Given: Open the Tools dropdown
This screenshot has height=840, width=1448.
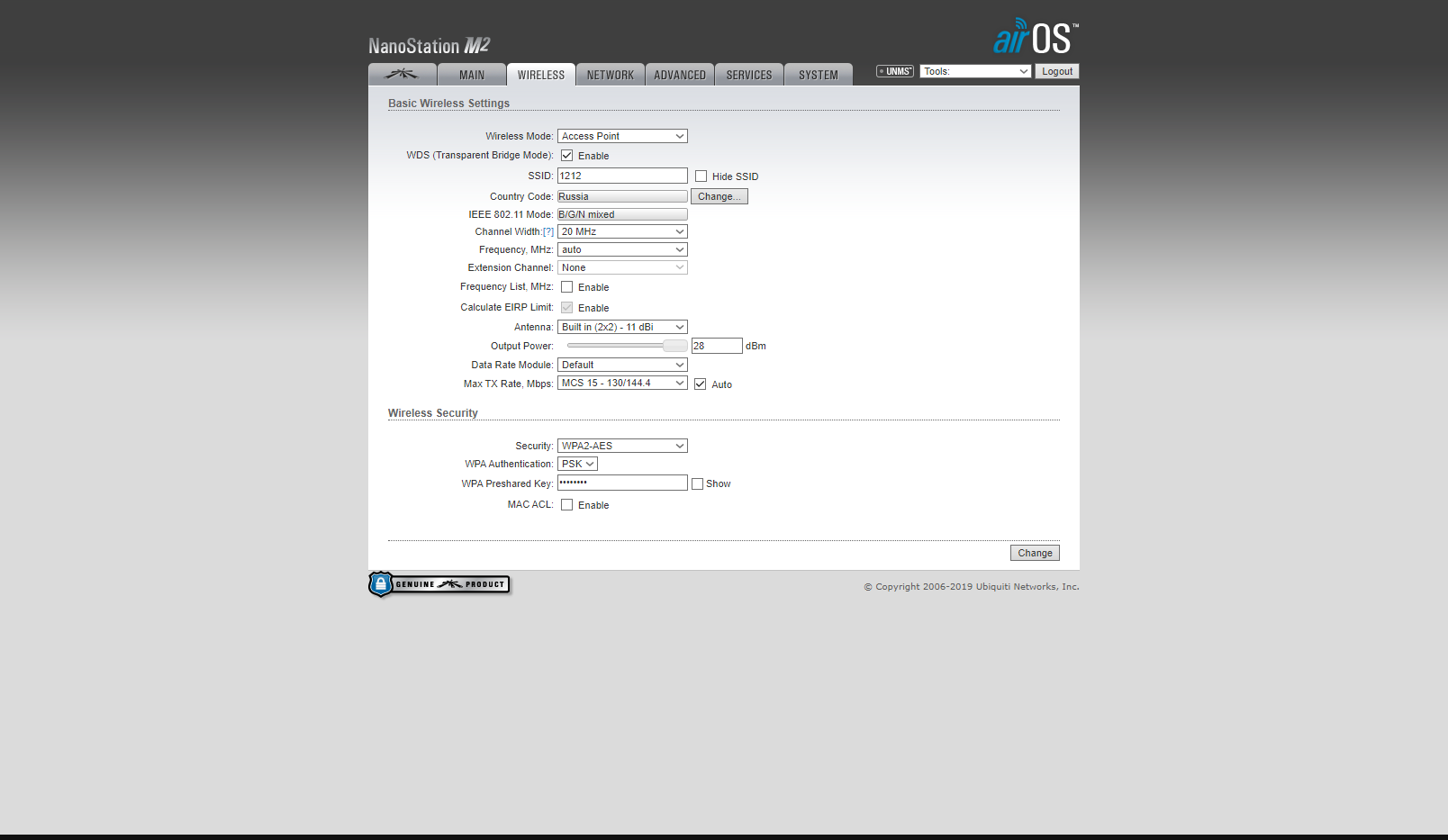Looking at the screenshot, I should (x=975, y=71).
